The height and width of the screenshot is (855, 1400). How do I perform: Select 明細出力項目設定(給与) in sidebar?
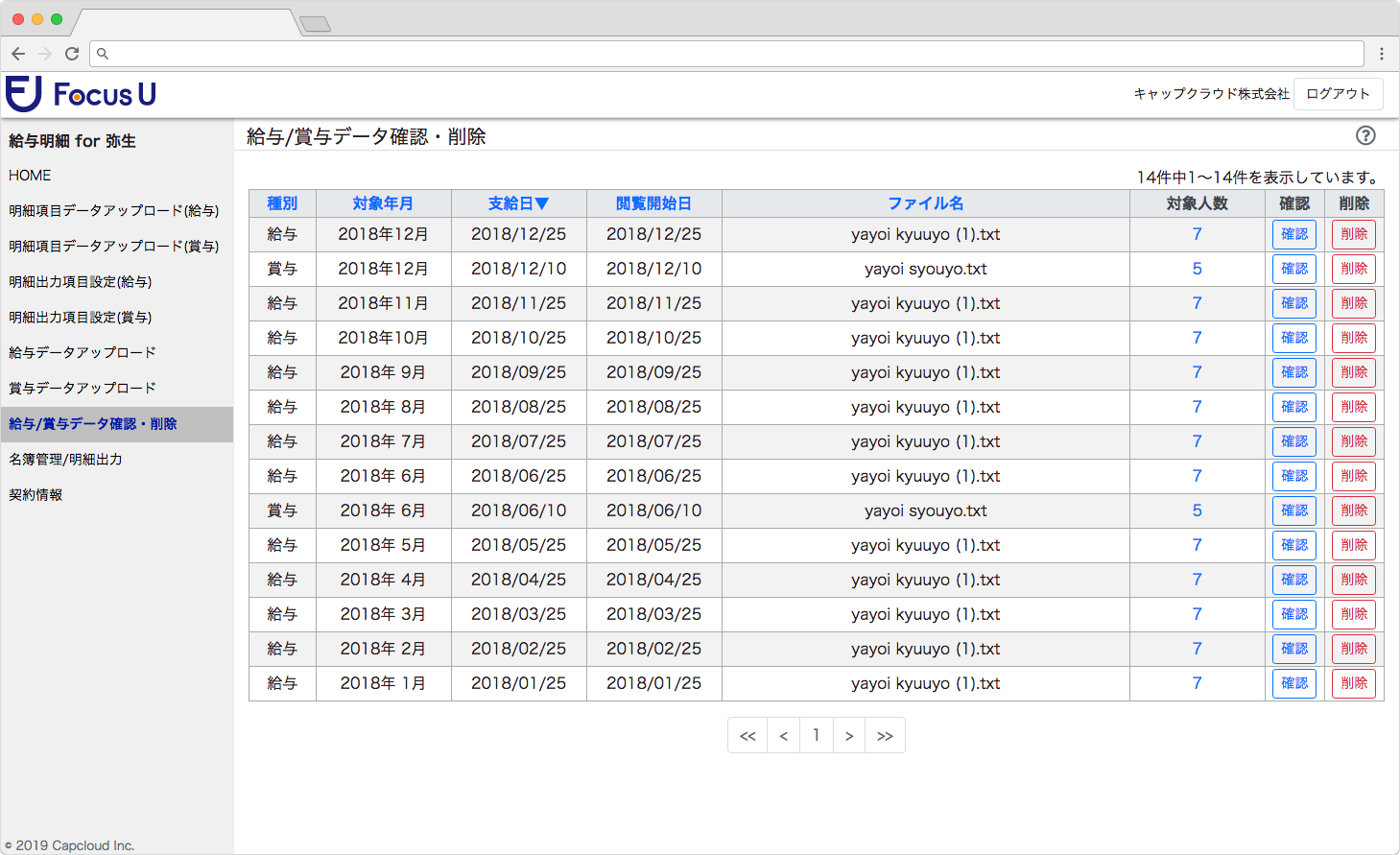pos(80,282)
